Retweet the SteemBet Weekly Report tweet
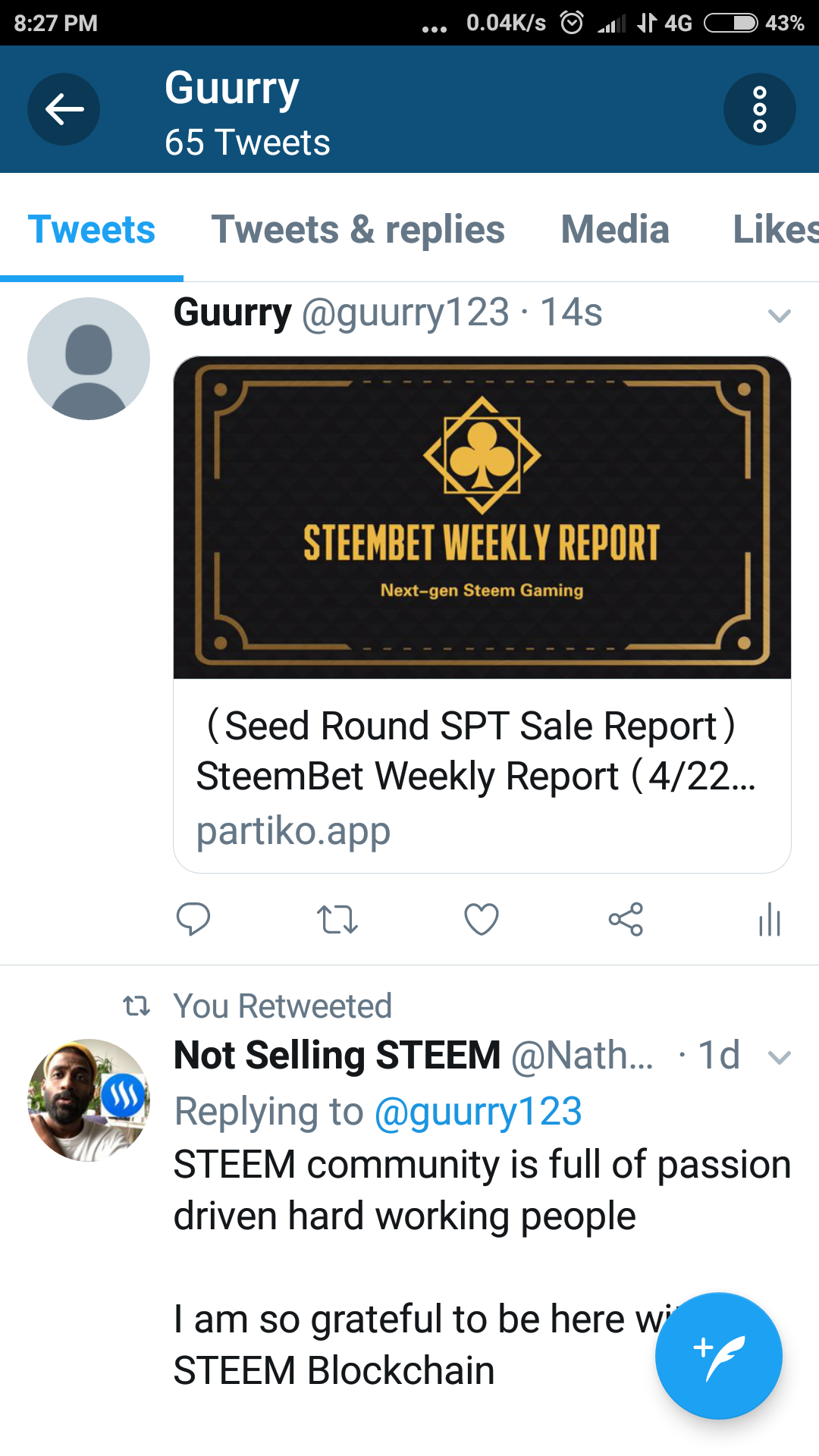Image resolution: width=819 pixels, height=1456 pixels. [x=337, y=919]
